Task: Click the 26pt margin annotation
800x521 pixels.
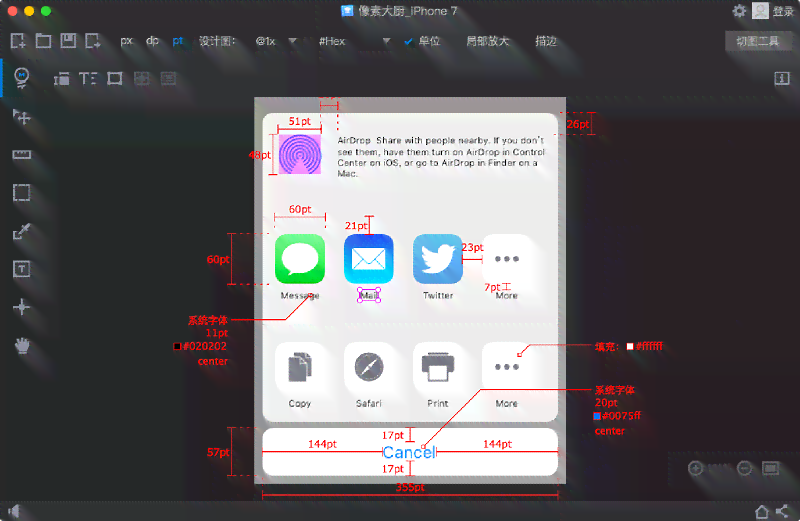Action: (x=578, y=124)
